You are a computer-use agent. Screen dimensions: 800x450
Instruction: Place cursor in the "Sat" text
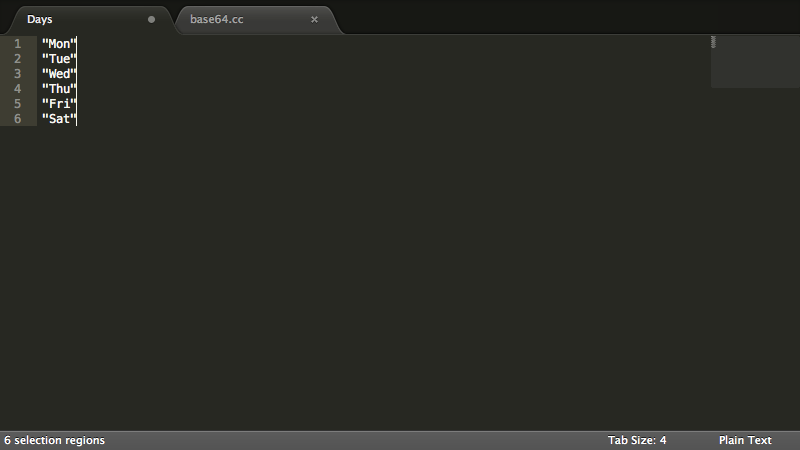(59, 119)
